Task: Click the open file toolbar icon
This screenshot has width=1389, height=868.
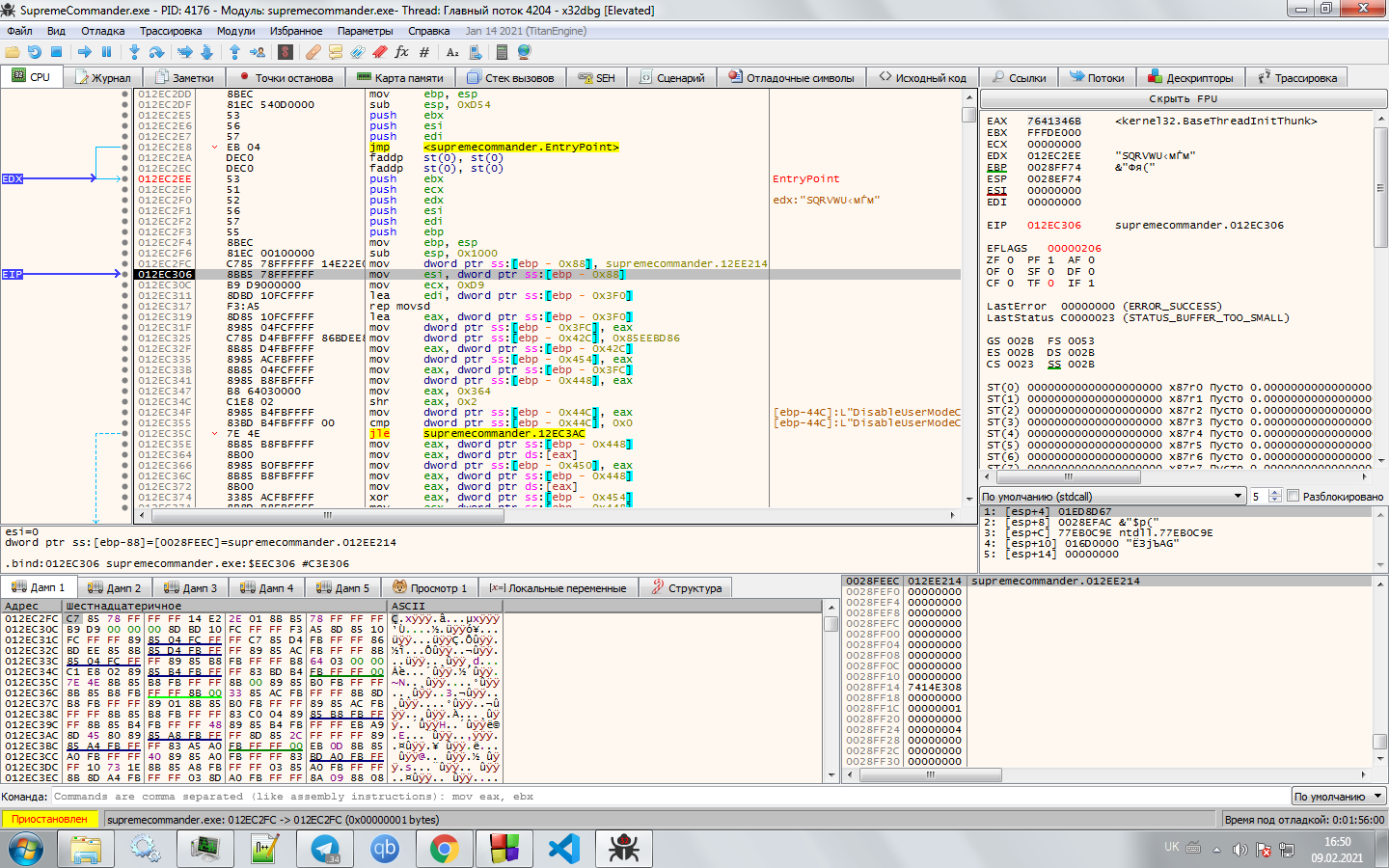Action: click(13, 52)
